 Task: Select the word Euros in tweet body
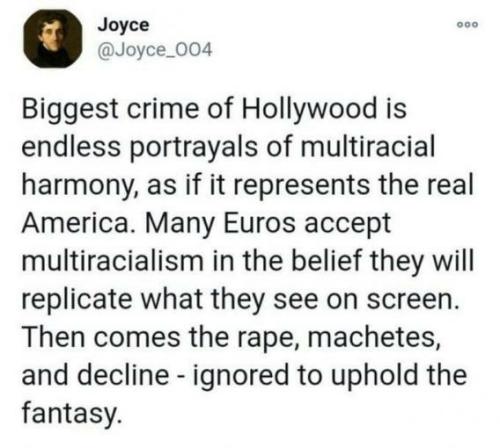click(259, 223)
